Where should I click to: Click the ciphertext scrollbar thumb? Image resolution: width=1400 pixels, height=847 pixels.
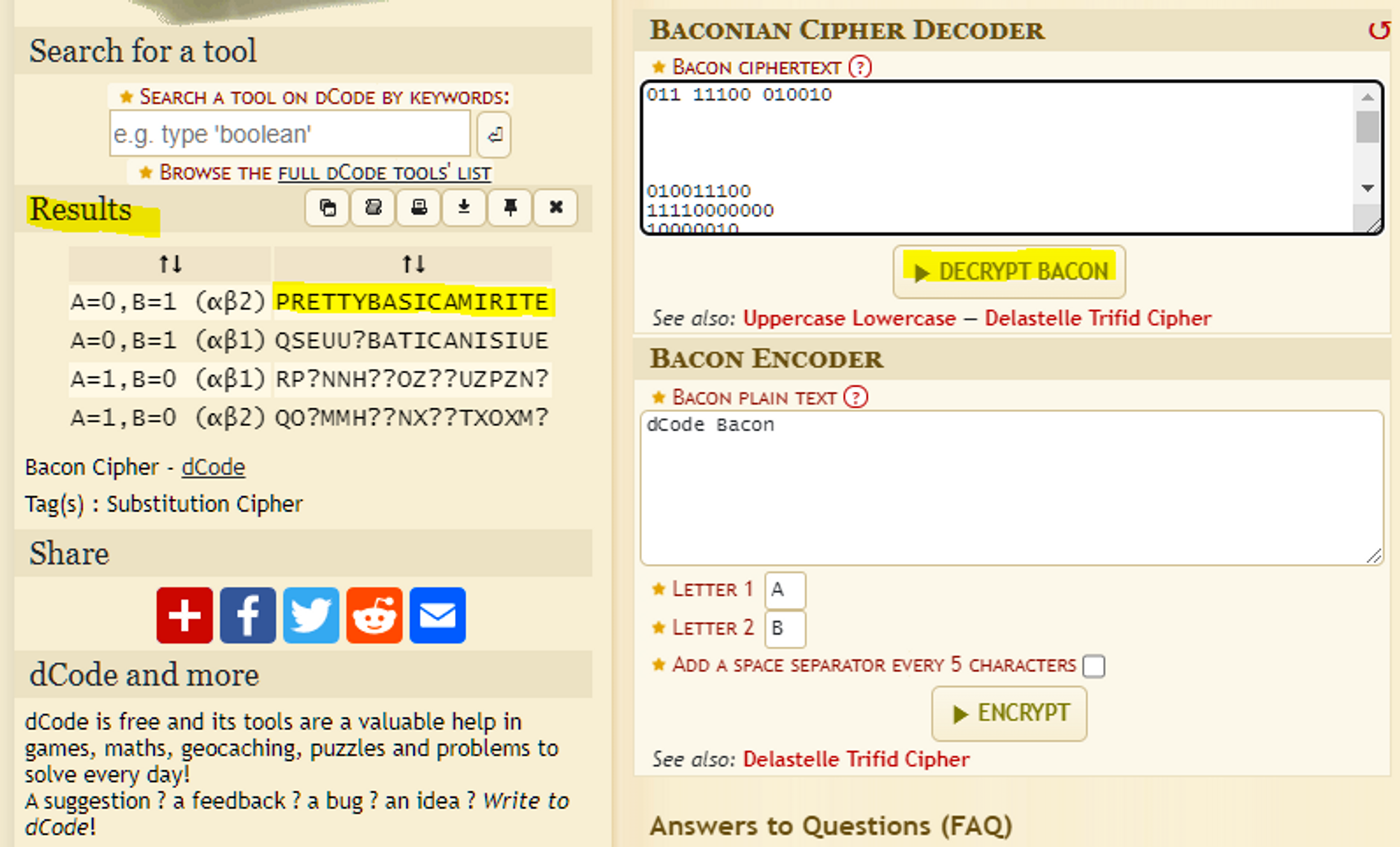click(x=1367, y=127)
